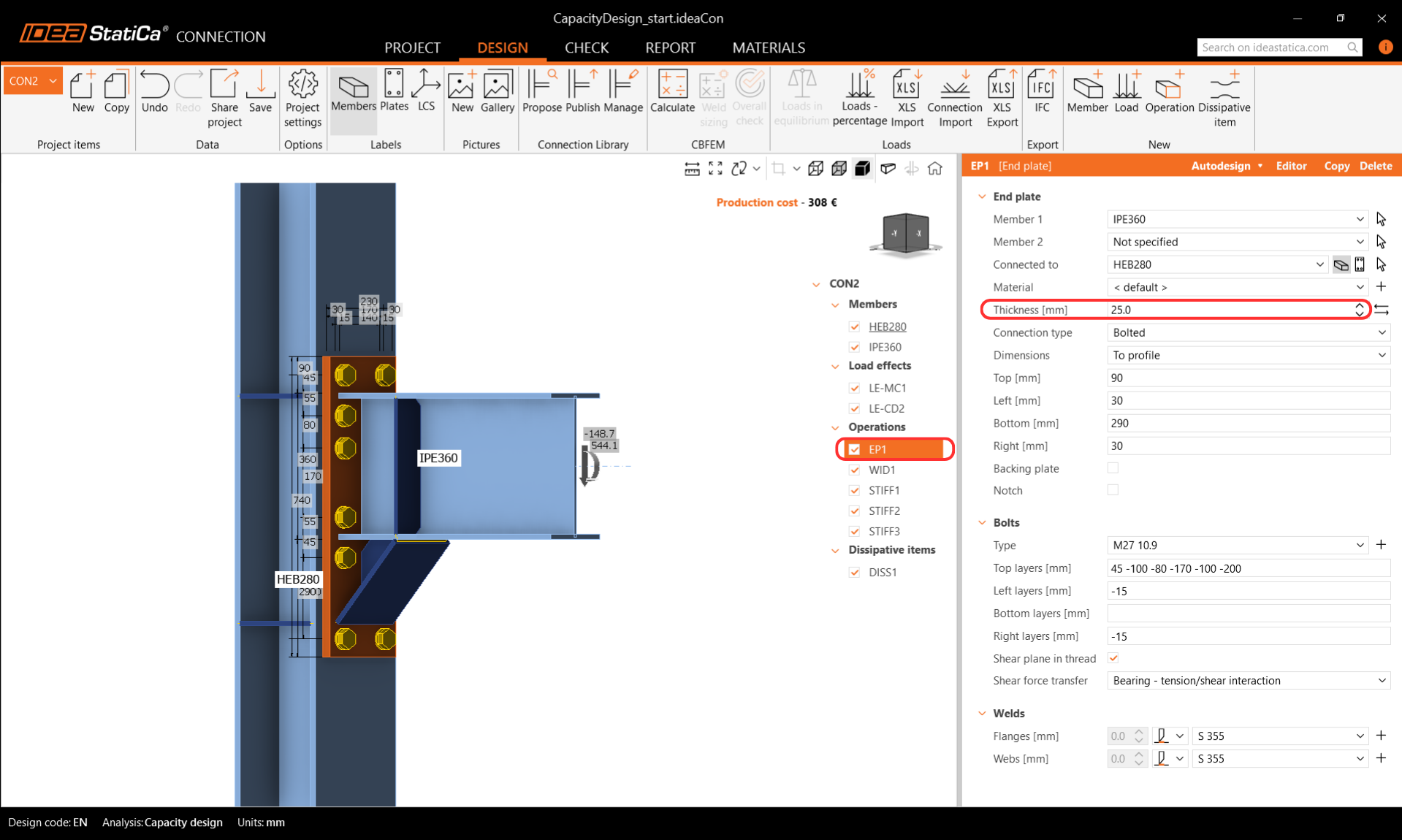This screenshot has width=1402, height=840.
Task: Open the Connection type dropdown
Action: (x=1249, y=332)
